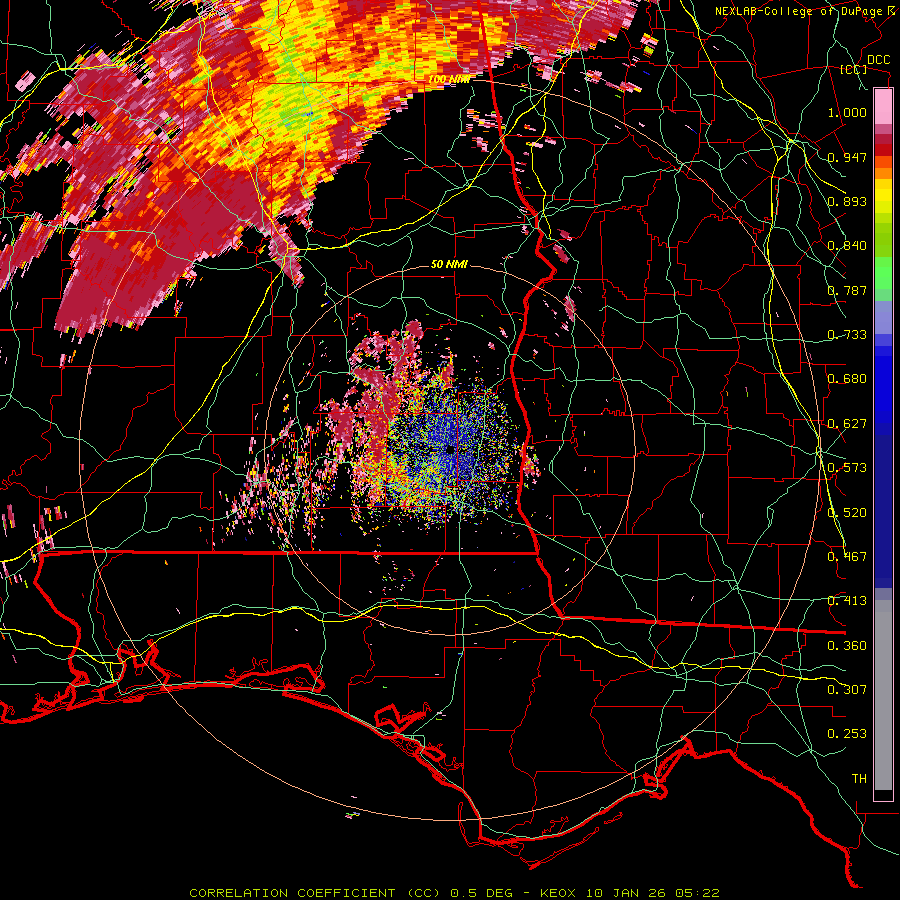Image resolution: width=900 pixels, height=900 pixels.
Task: Click the 0.307 value on the color scale
Action: (x=847, y=690)
